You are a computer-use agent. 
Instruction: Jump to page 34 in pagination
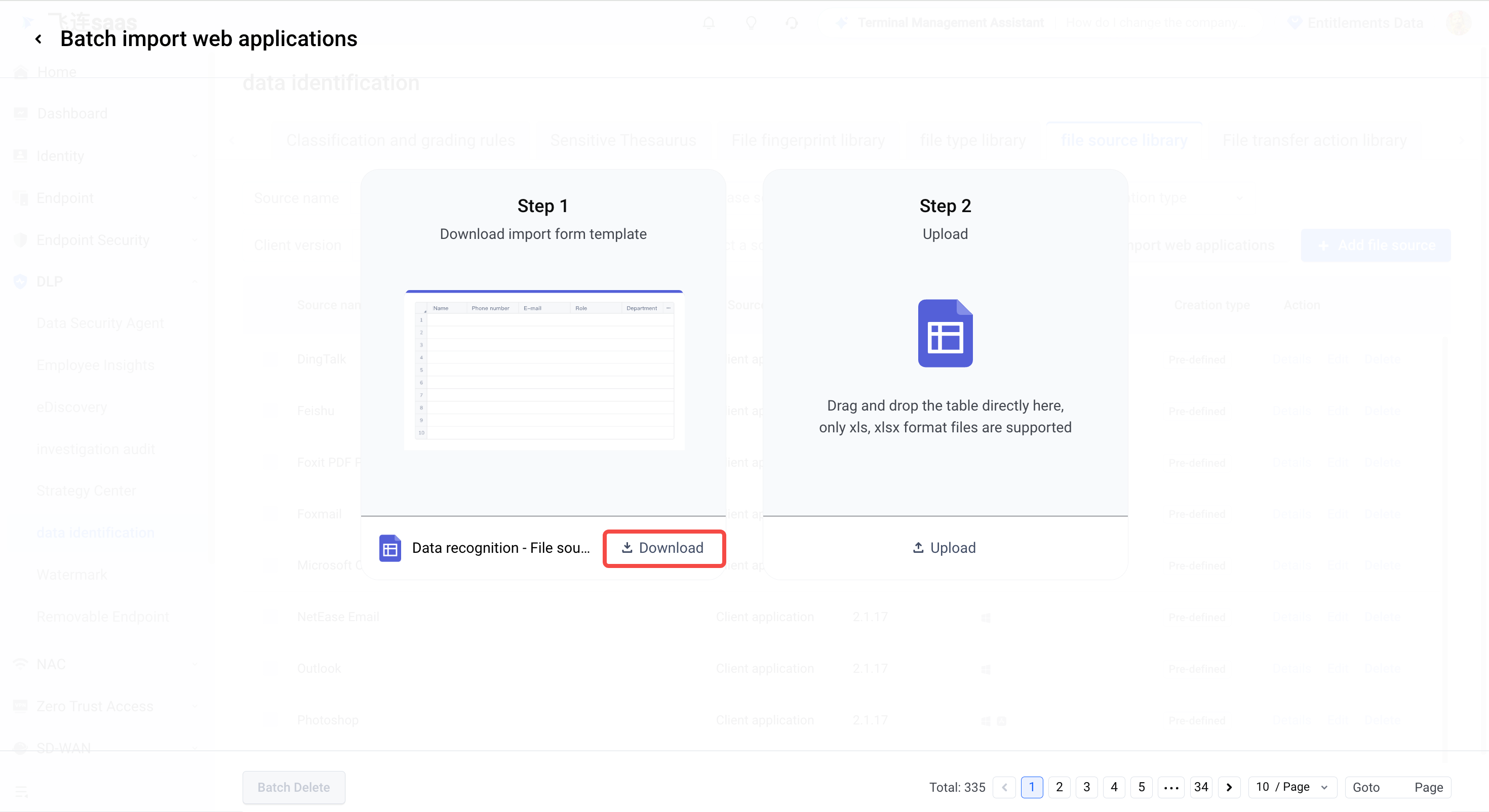(1201, 787)
